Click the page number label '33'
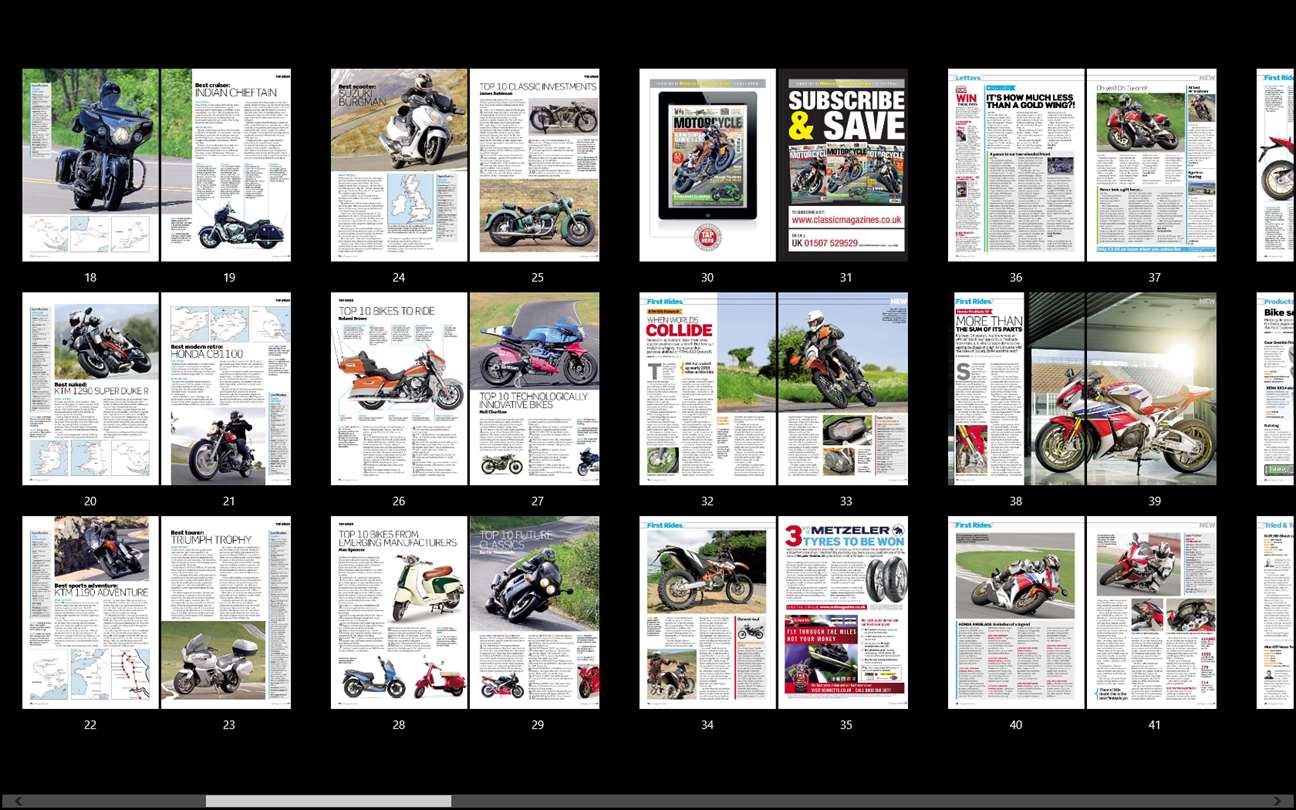Screen dimensions: 1296x810 point(846,501)
